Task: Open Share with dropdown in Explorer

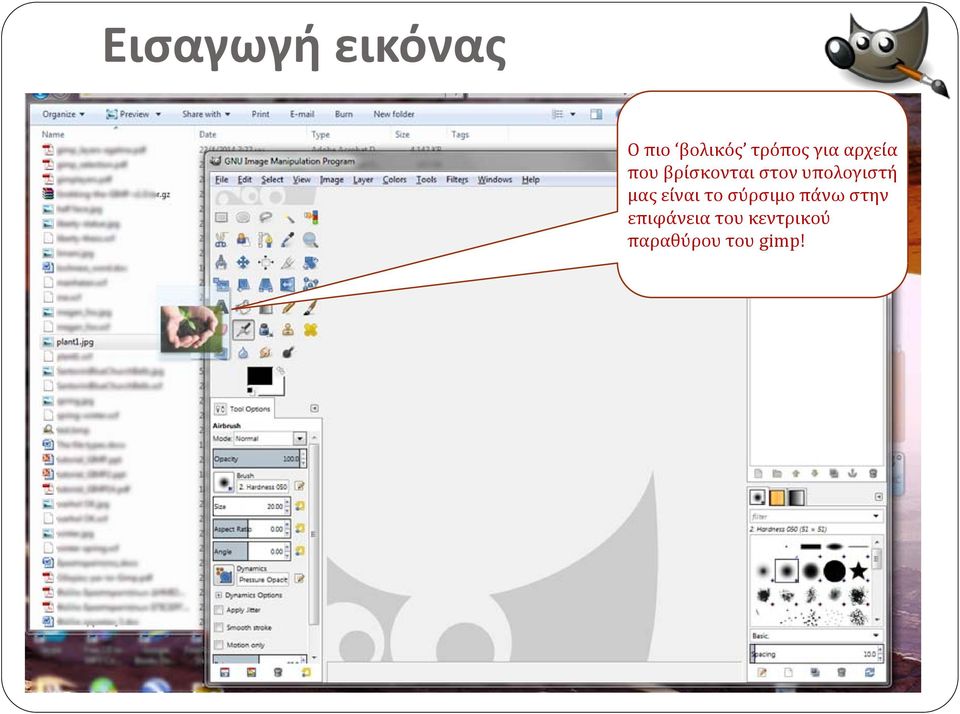Action: (x=206, y=114)
